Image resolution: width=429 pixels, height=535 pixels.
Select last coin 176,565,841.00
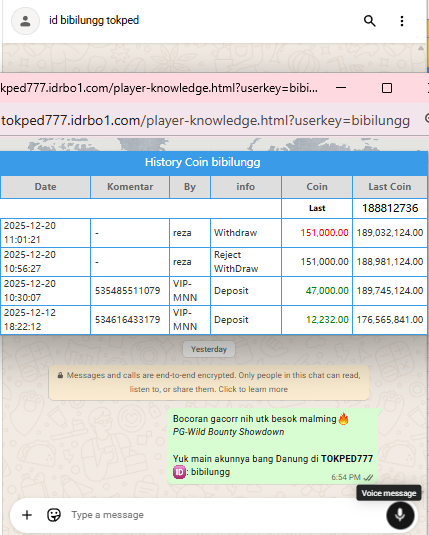(390, 320)
